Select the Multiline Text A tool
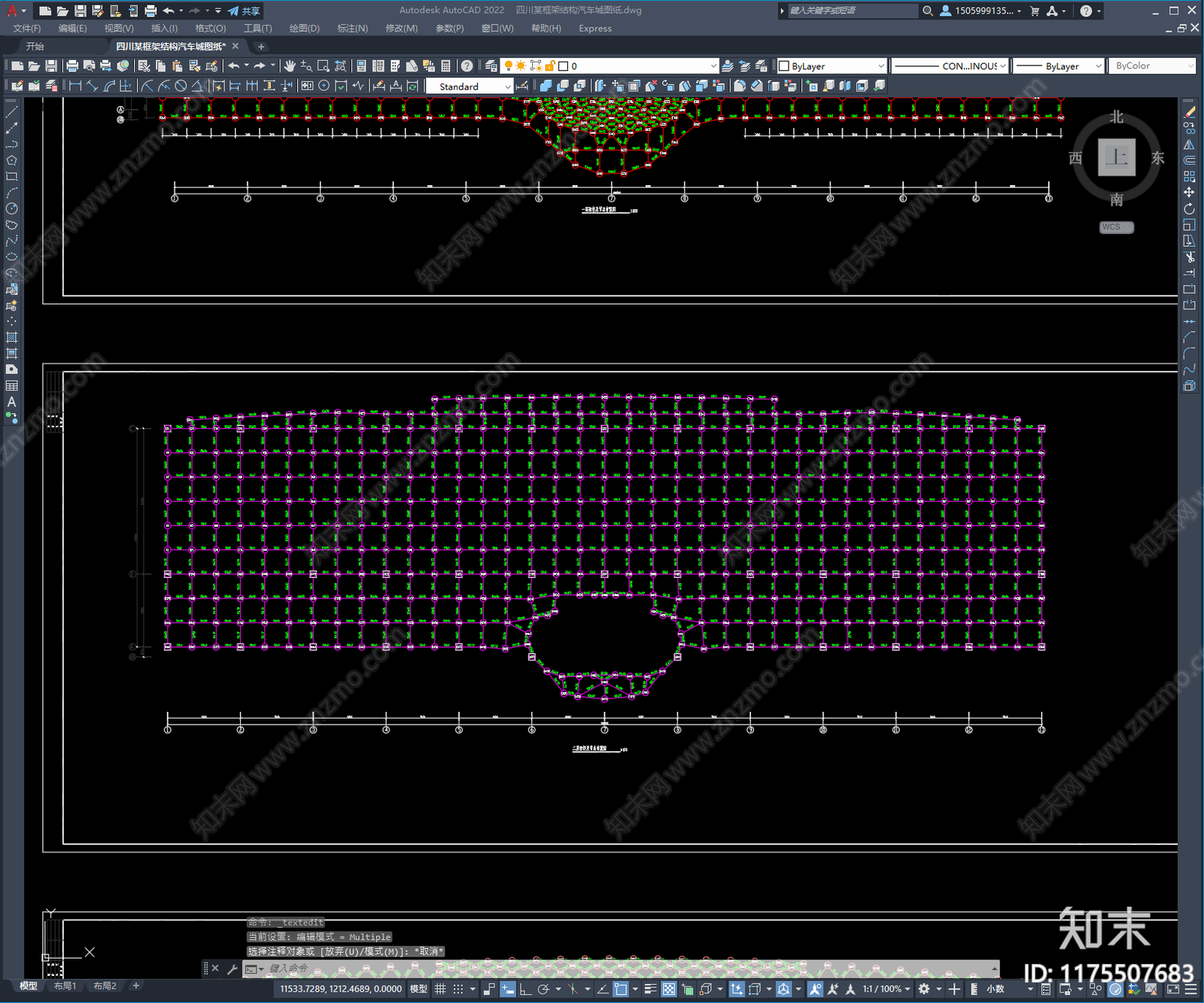The image size is (1204, 1003). [x=11, y=402]
